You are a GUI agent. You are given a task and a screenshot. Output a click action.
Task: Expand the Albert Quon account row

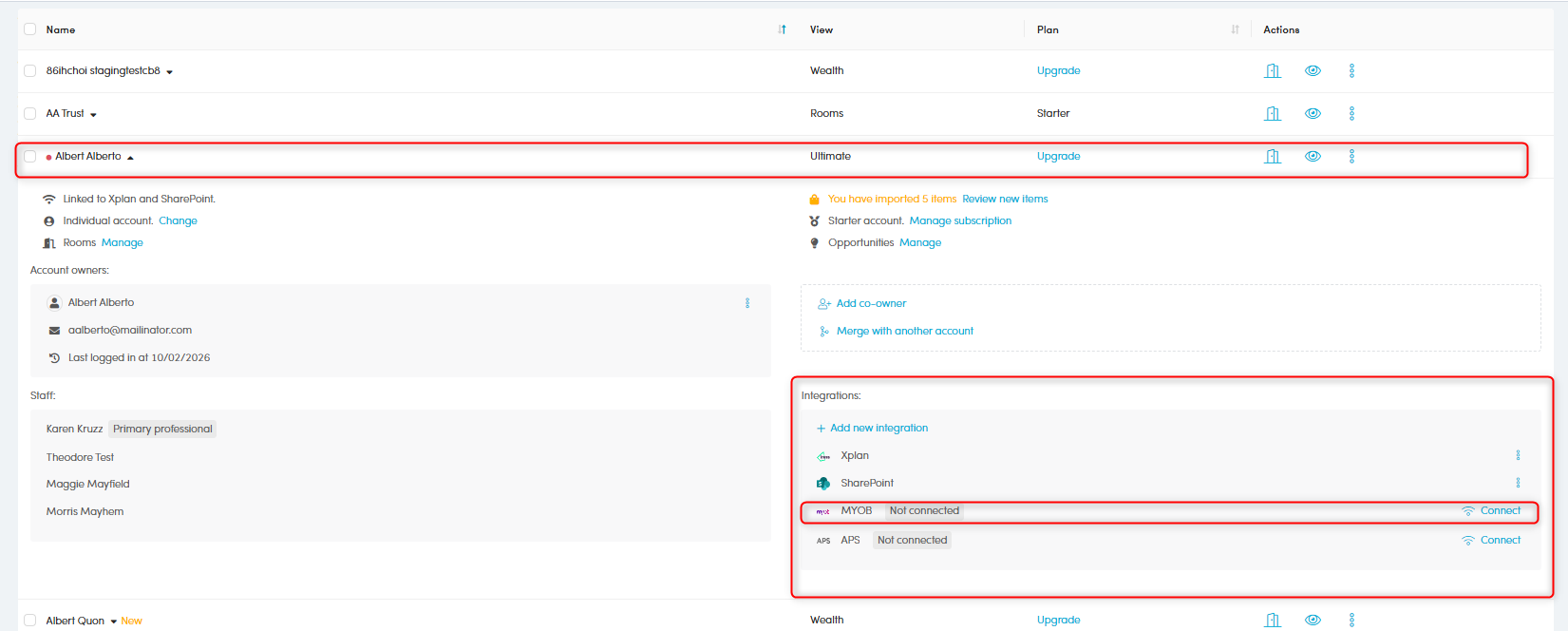click(113, 621)
